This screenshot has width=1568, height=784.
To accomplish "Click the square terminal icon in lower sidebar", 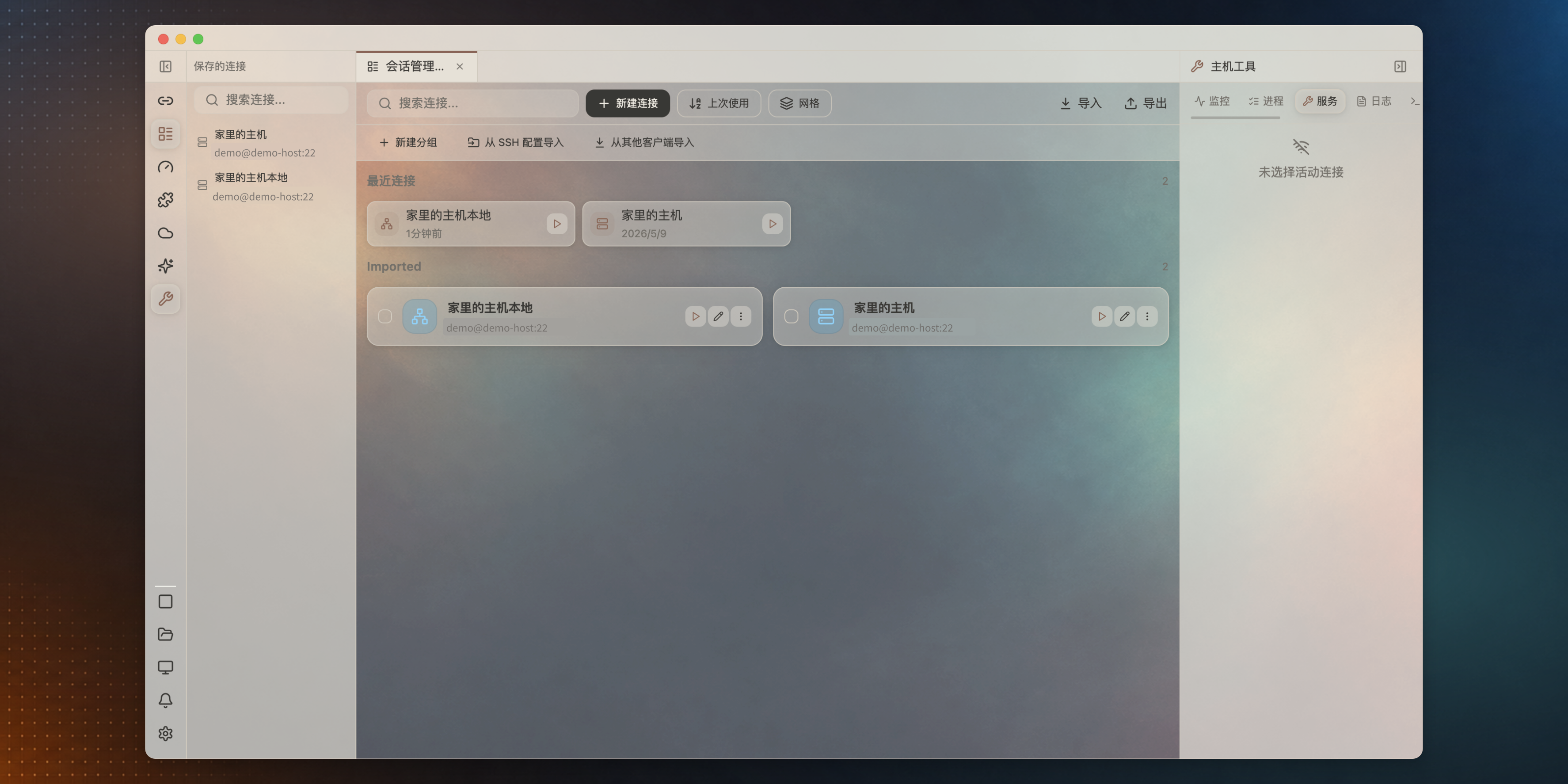I will click(x=166, y=601).
